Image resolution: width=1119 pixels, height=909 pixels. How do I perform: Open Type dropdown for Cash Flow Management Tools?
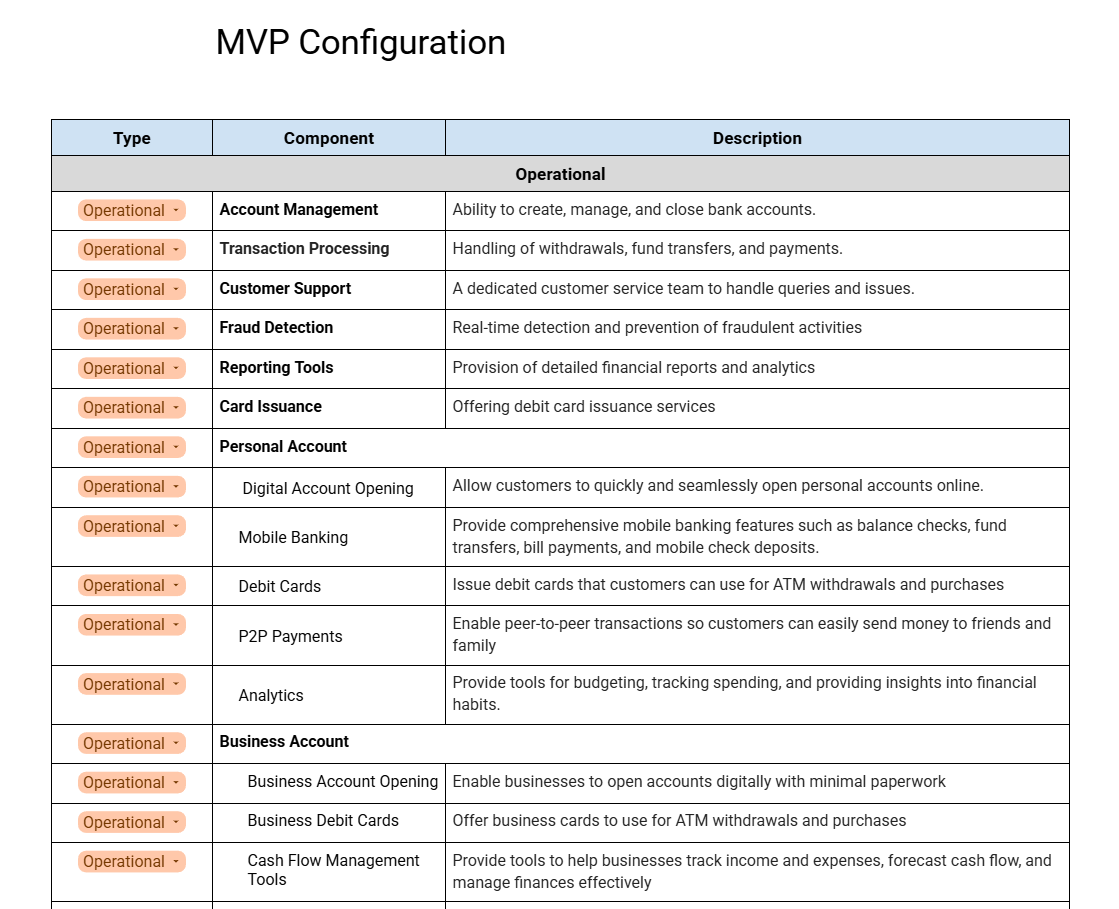[x=132, y=862]
